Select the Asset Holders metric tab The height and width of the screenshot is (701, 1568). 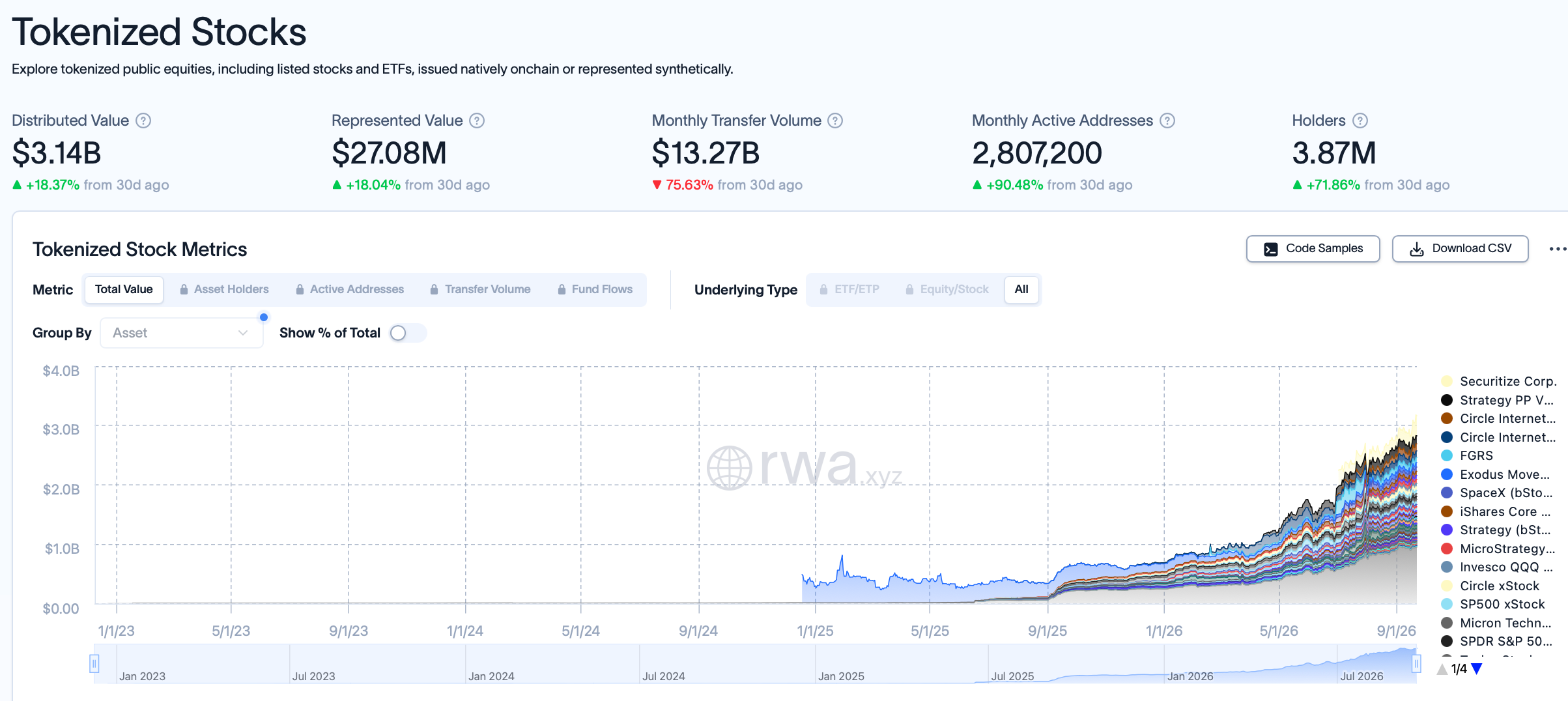(x=224, y=289)
